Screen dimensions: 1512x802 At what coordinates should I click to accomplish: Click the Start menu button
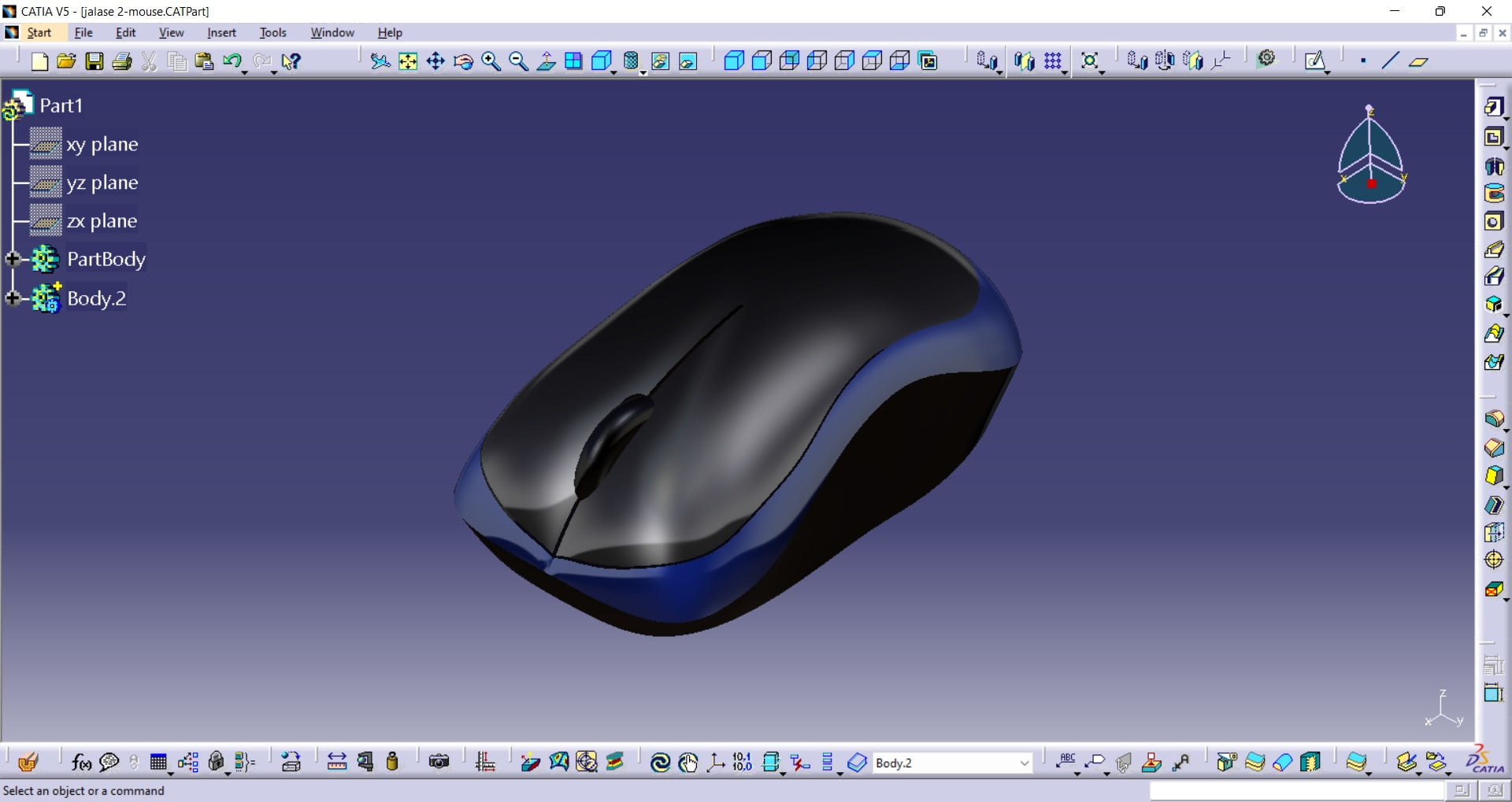coord(39,32)
